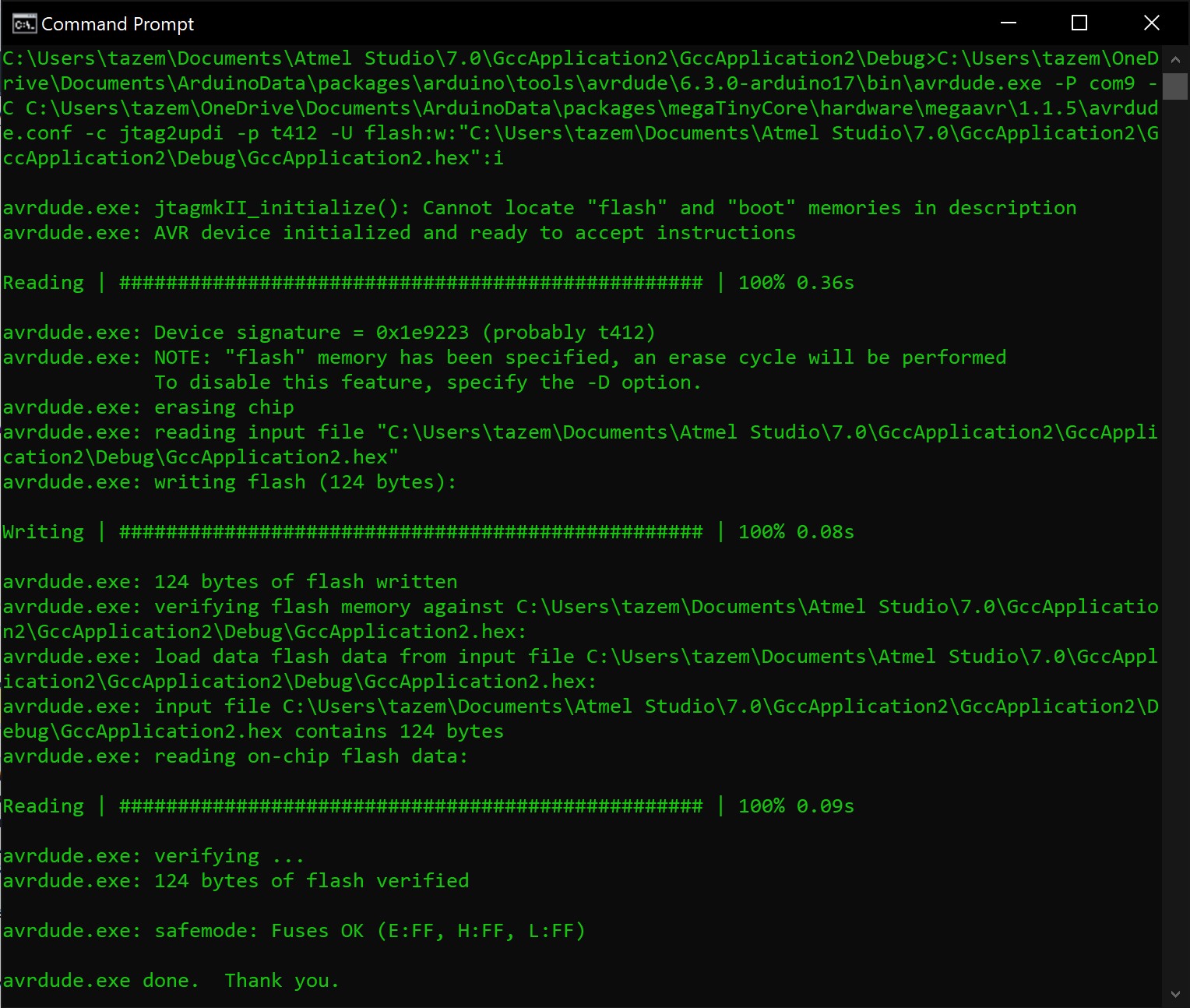Click '124 bytes of flash written' line
This screenshot has height=1008, width=1190.
pos(230,582)
